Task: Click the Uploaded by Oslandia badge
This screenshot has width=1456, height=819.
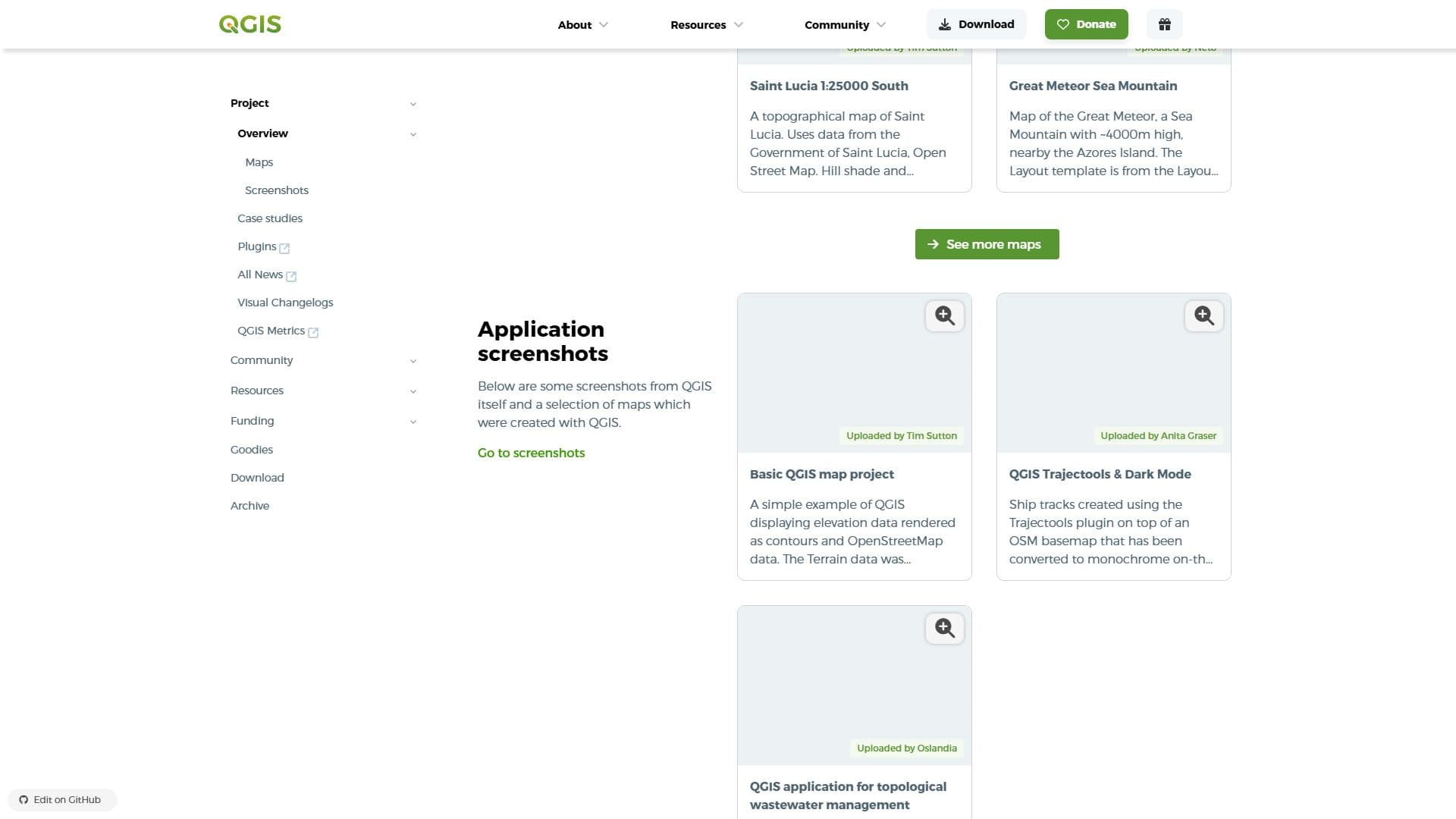Action: 907,748
